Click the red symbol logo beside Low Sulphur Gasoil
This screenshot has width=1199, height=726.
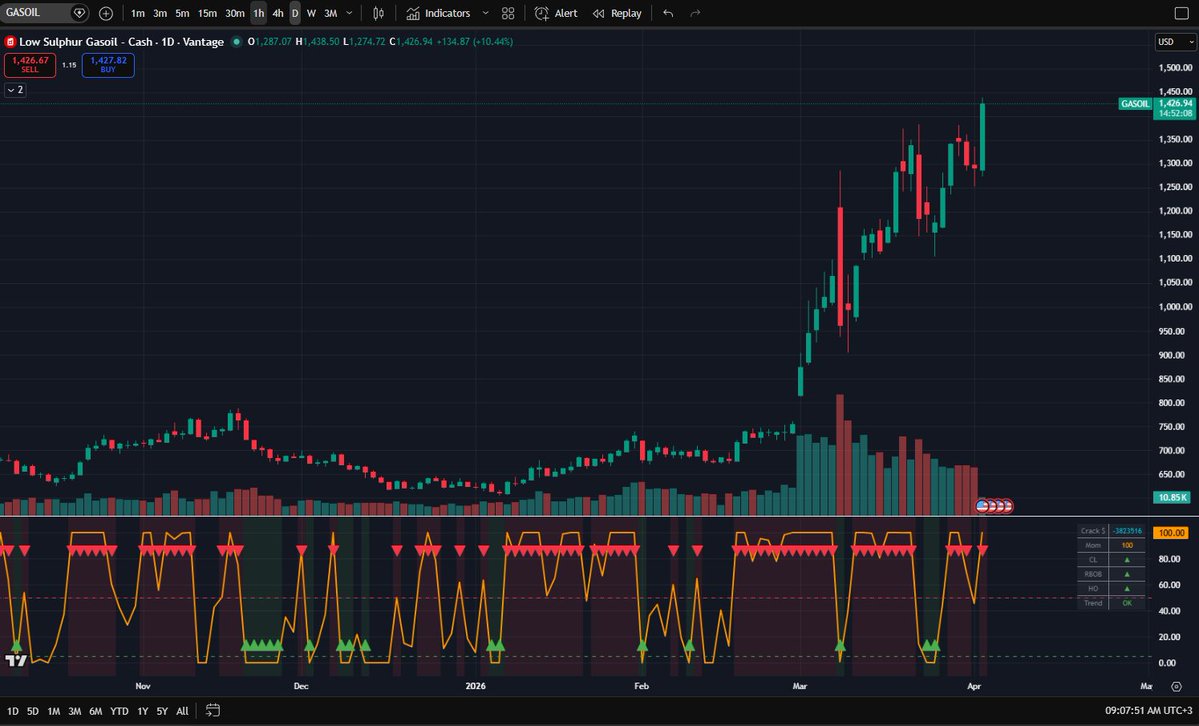[10, 41]
